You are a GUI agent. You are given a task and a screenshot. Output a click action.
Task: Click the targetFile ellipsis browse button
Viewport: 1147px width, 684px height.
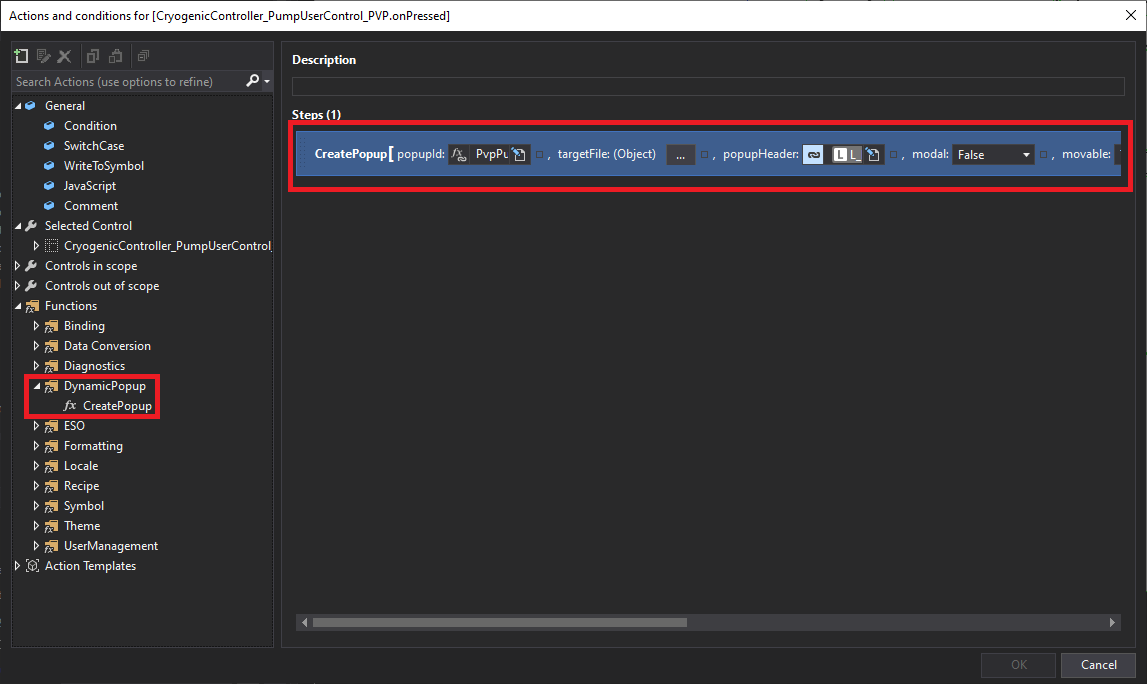tap(680, 155)
